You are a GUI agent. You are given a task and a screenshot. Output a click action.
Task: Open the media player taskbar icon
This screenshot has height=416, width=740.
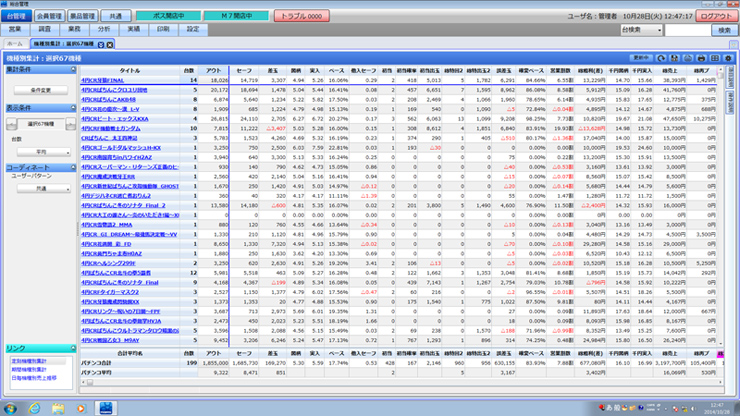coord(81,408)
